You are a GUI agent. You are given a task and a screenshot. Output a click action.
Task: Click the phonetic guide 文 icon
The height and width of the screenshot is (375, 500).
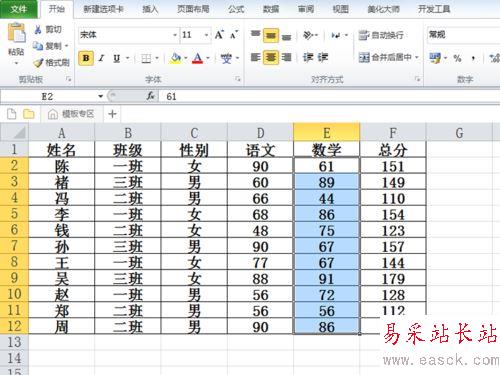[226, 58]
